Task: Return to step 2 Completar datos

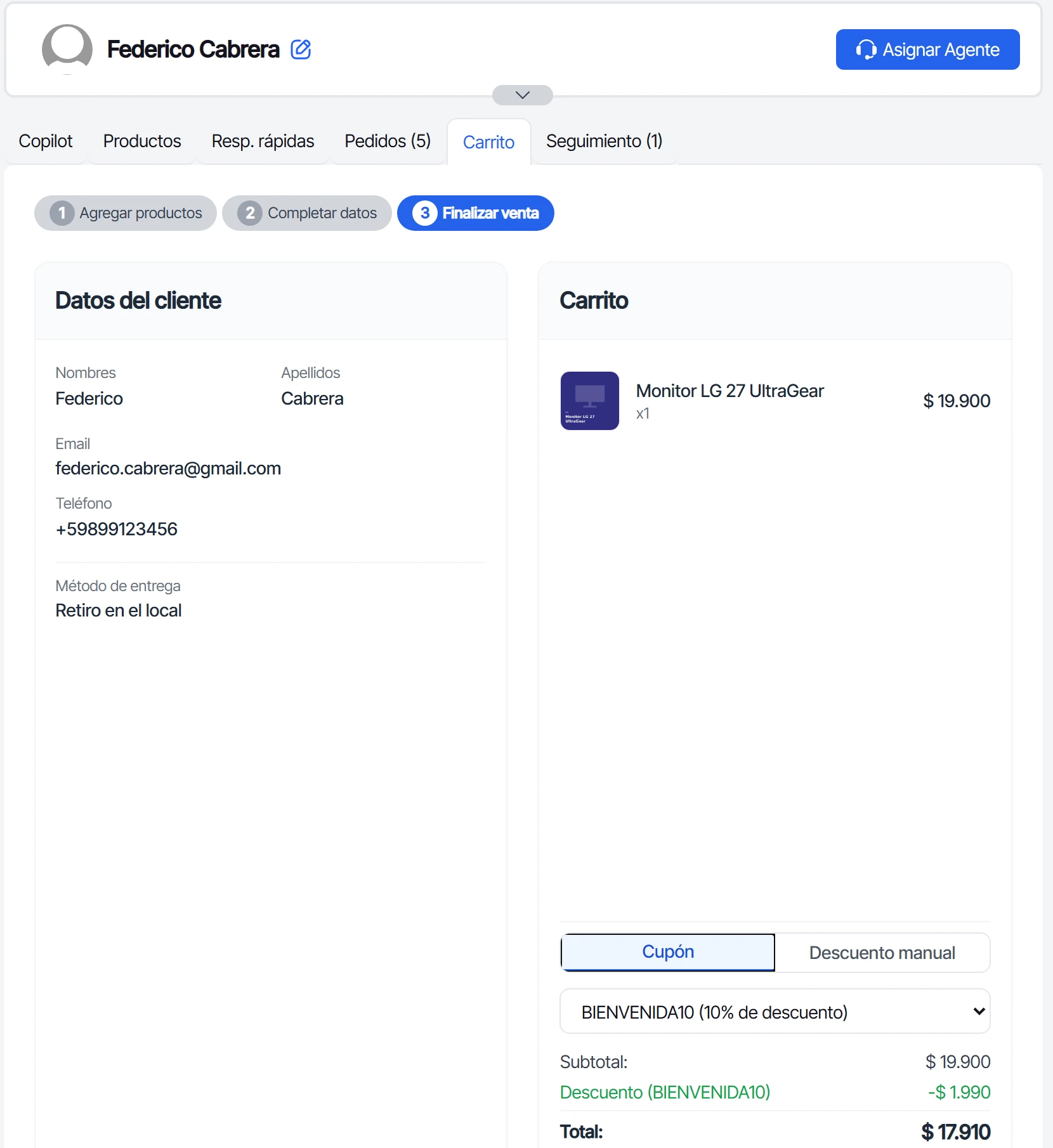Action: point(307,213)
